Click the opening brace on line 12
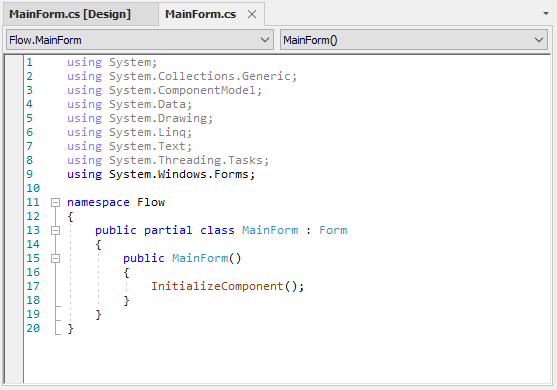This screenshot has height=390, width=557. [x=70, y=217]
